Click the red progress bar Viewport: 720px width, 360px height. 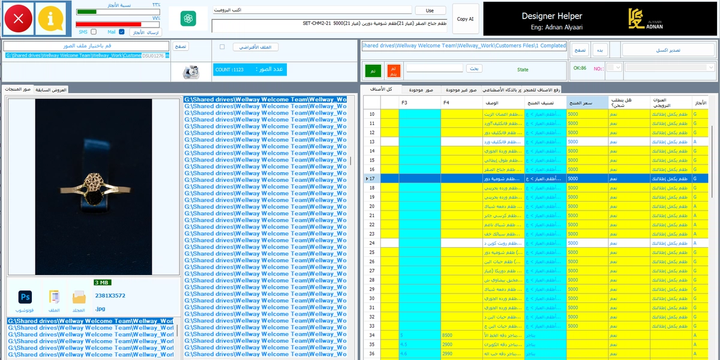tap(118, 24)
